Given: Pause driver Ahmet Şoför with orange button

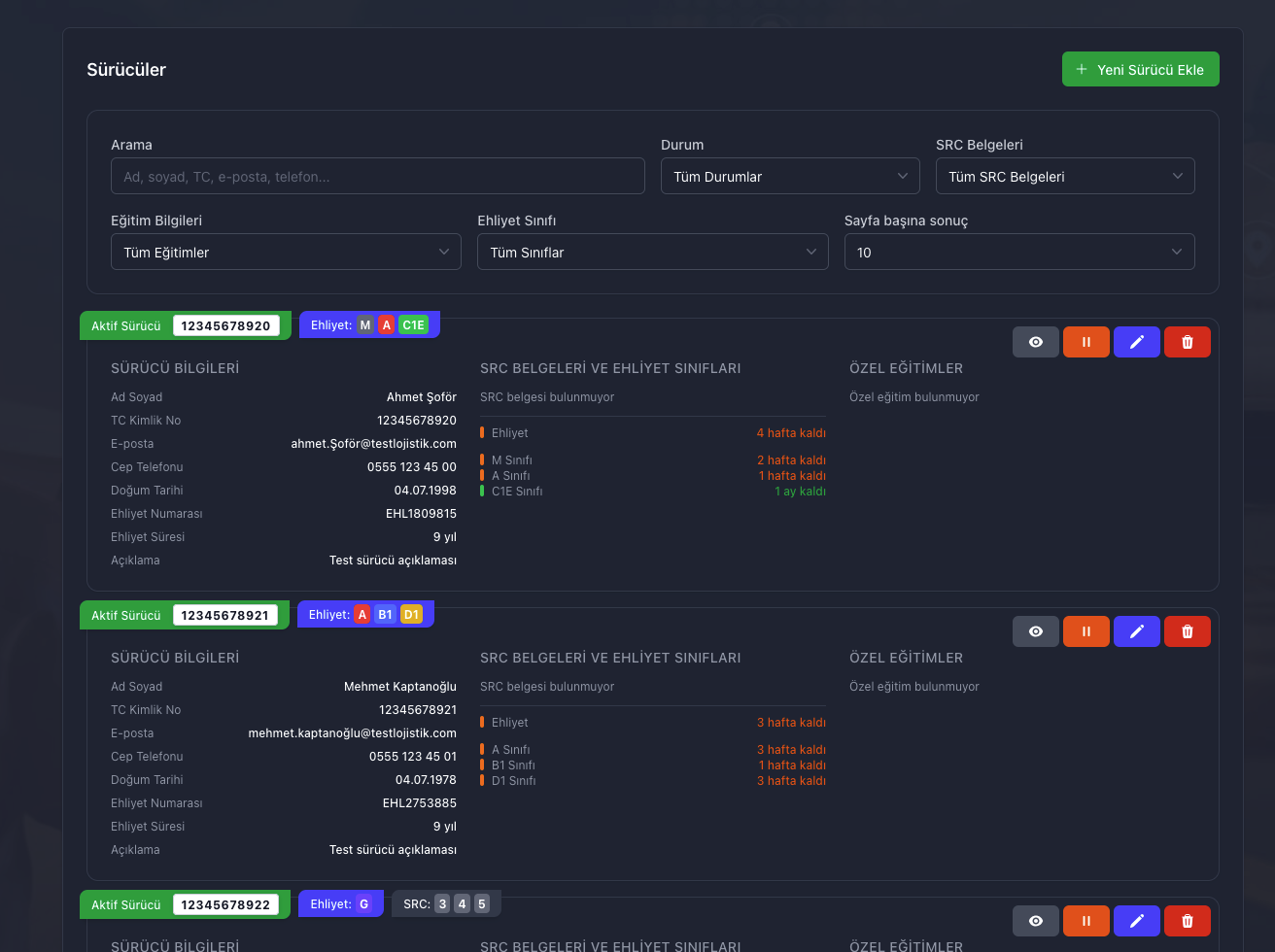Looking at the screenshot, I should 1085,342.
